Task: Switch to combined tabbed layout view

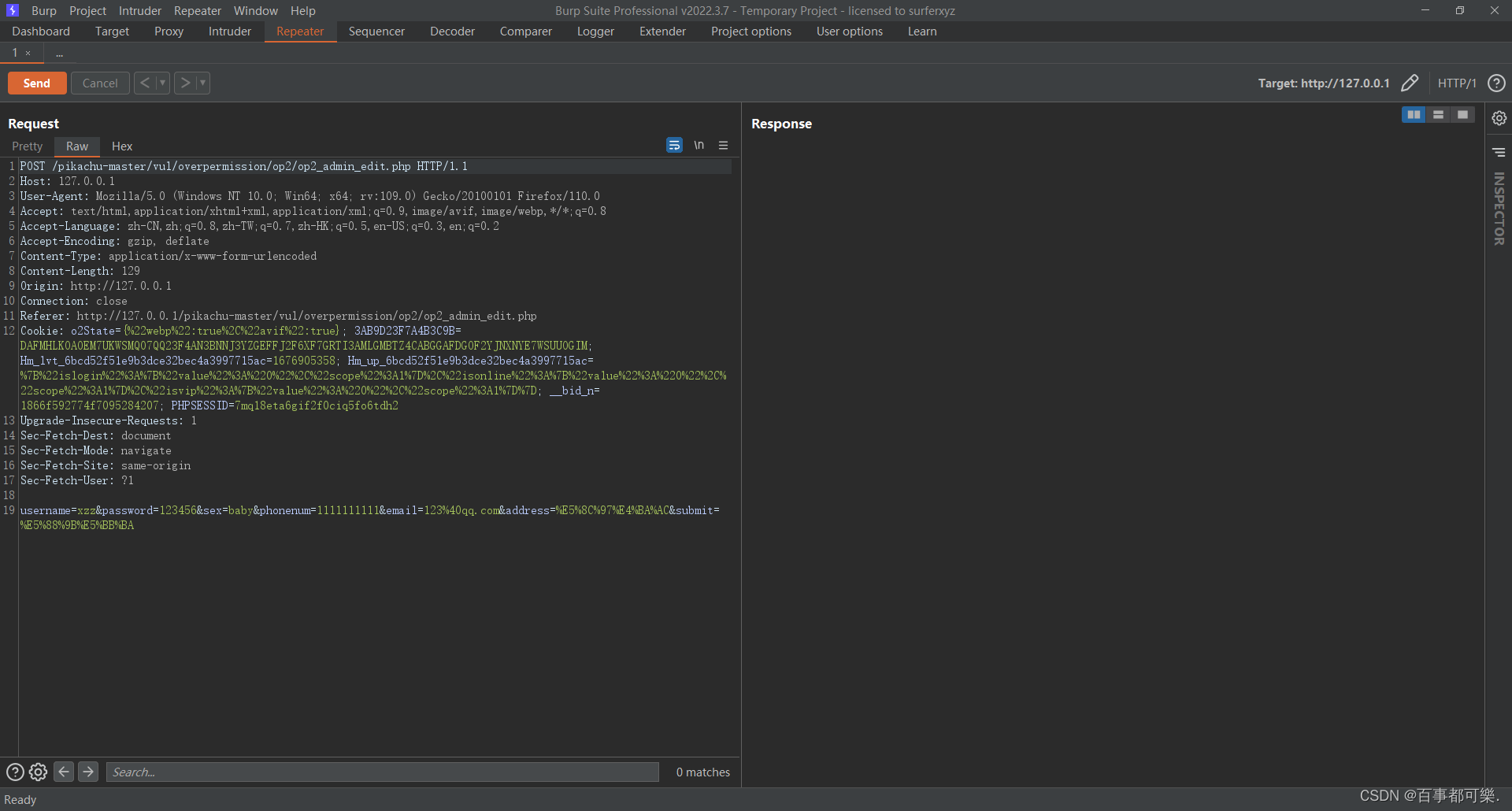Action: pos(1462,115)
